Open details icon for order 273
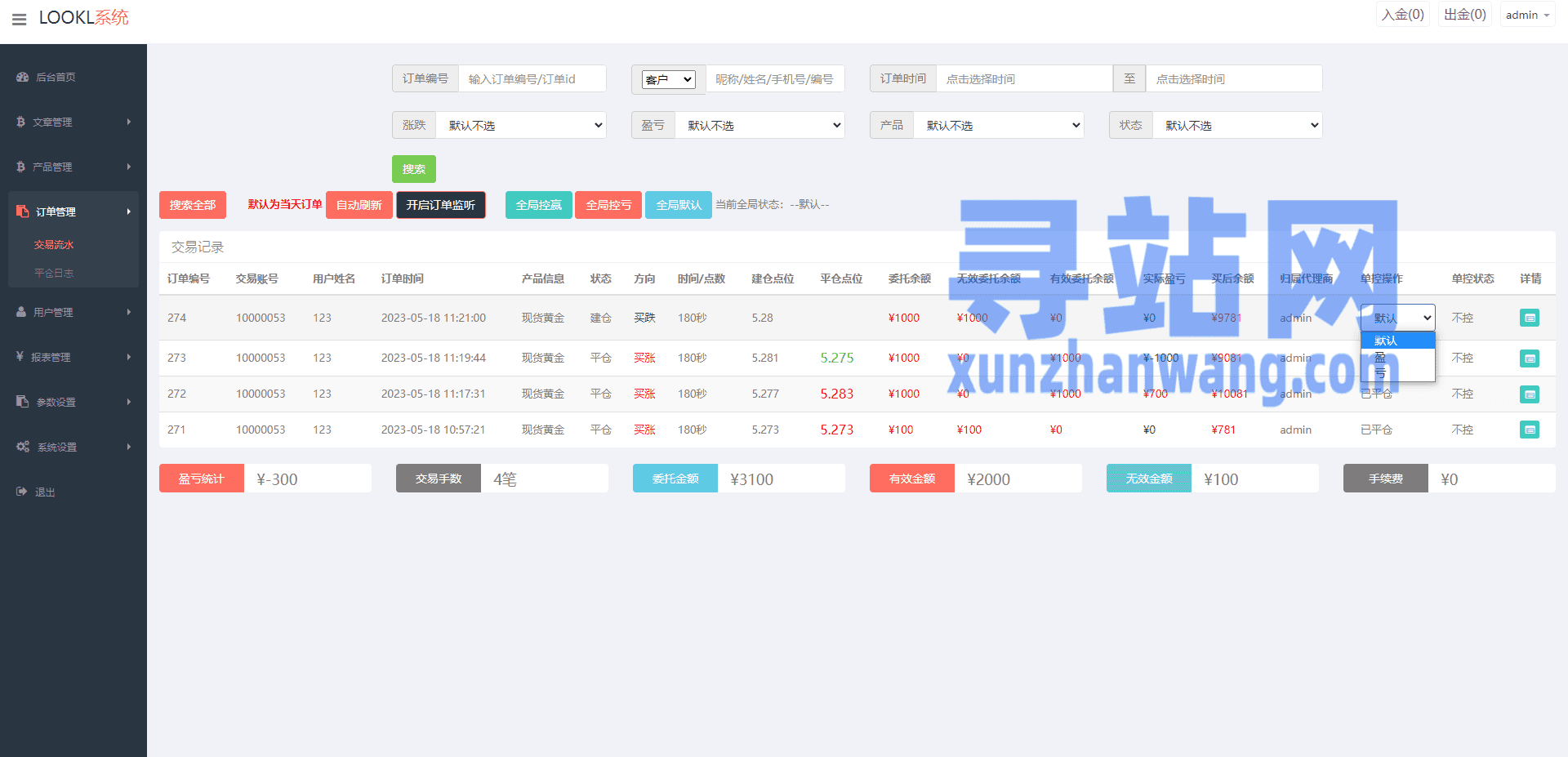The height and width of the screenshot is (757, 1568). (x=1529, y=358)
